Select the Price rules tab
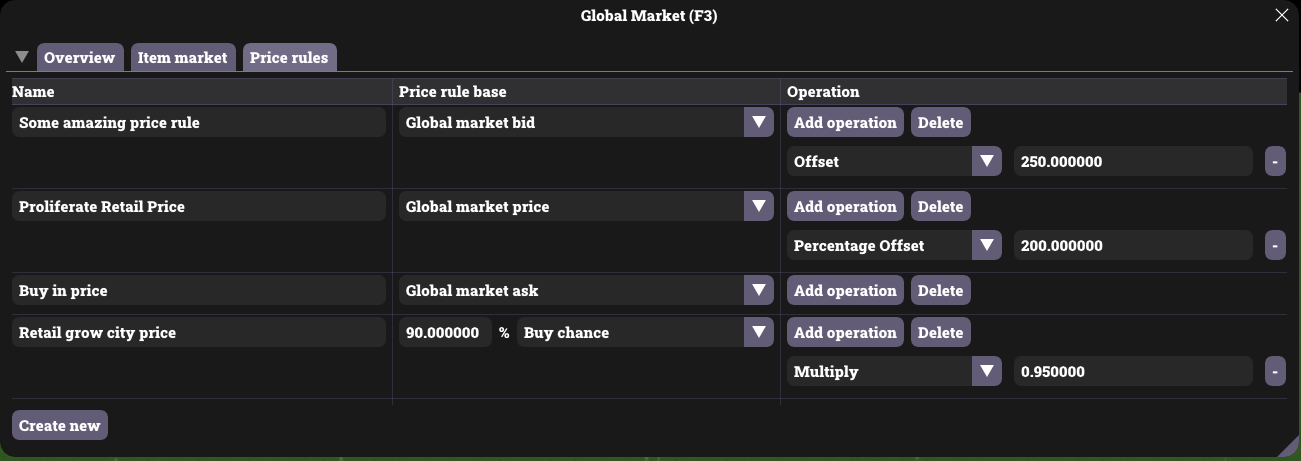This screenshot has height=461, width=1301. pos(289,58)
